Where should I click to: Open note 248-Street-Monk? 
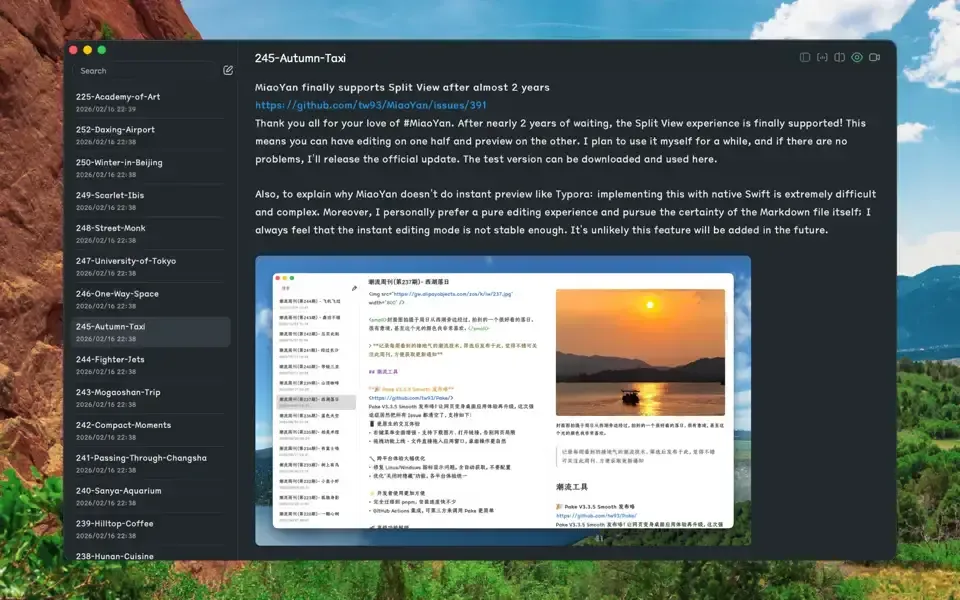click(x=151, y=233)
